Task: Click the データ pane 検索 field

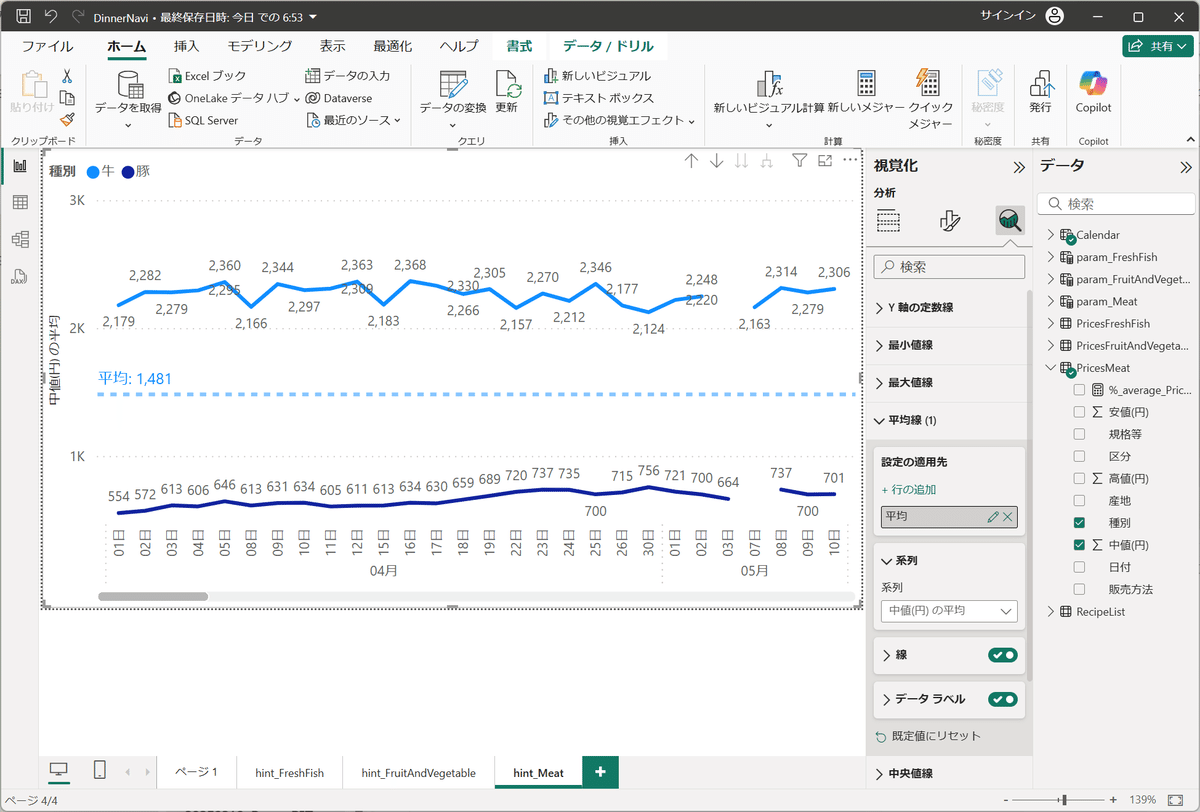Action: (x=1116, y=204)
